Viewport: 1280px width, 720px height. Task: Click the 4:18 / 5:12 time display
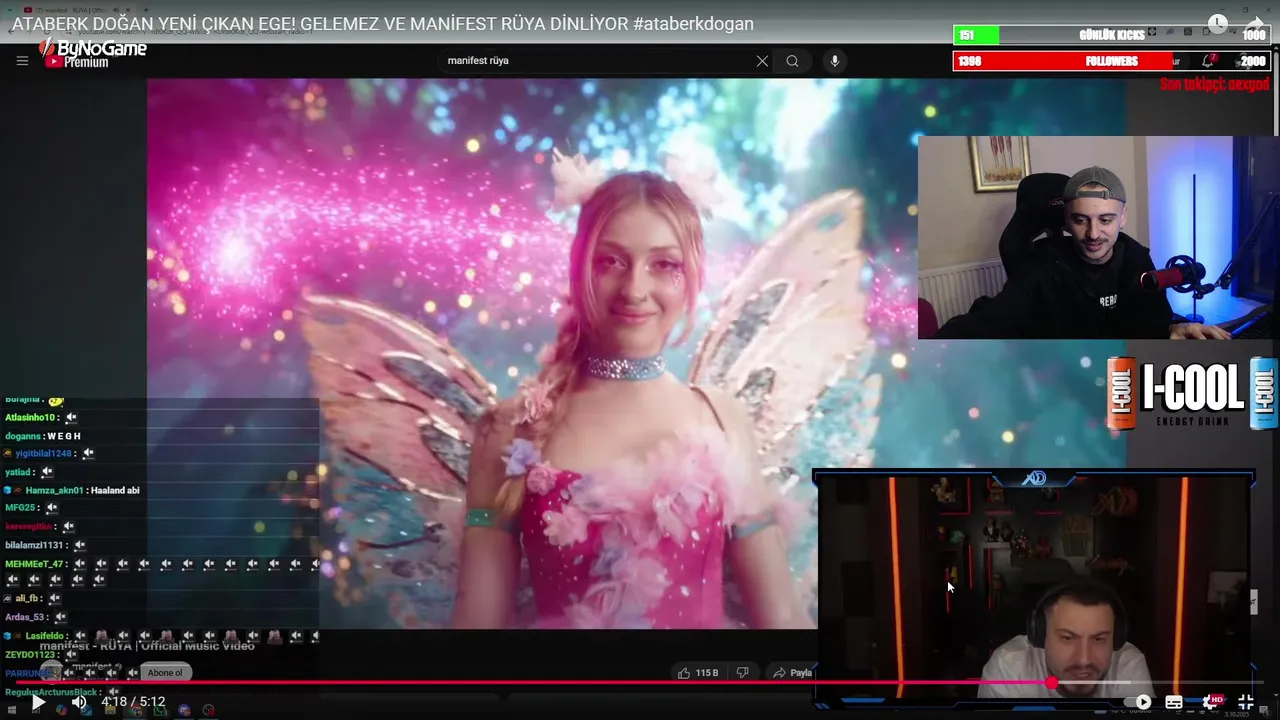pyautogui.click(x=133, y=702)
